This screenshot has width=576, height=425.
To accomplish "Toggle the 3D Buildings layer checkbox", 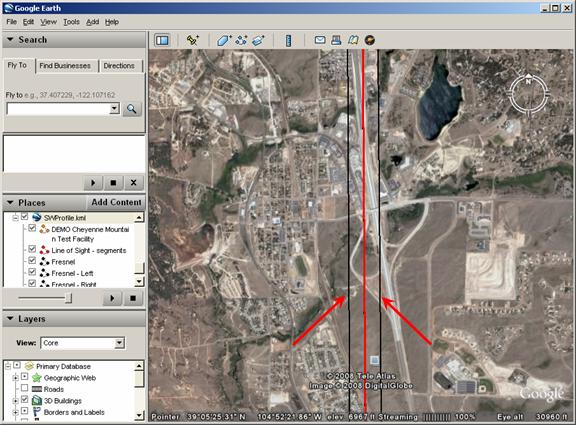I will click(x=24, y=399).
